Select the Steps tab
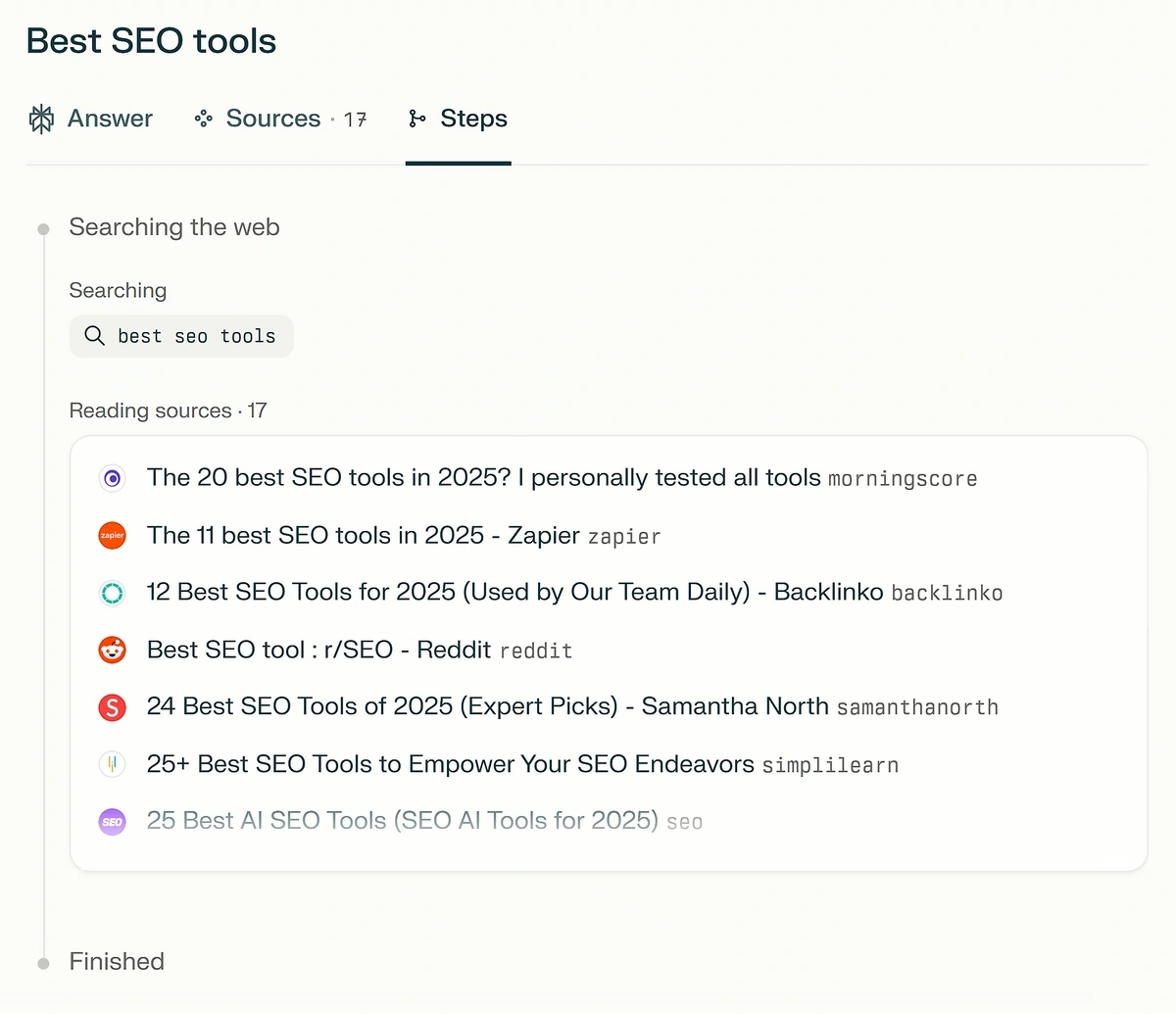Image resolution: width=1176 pixels, height=1014 pixels. pos(458,119)
